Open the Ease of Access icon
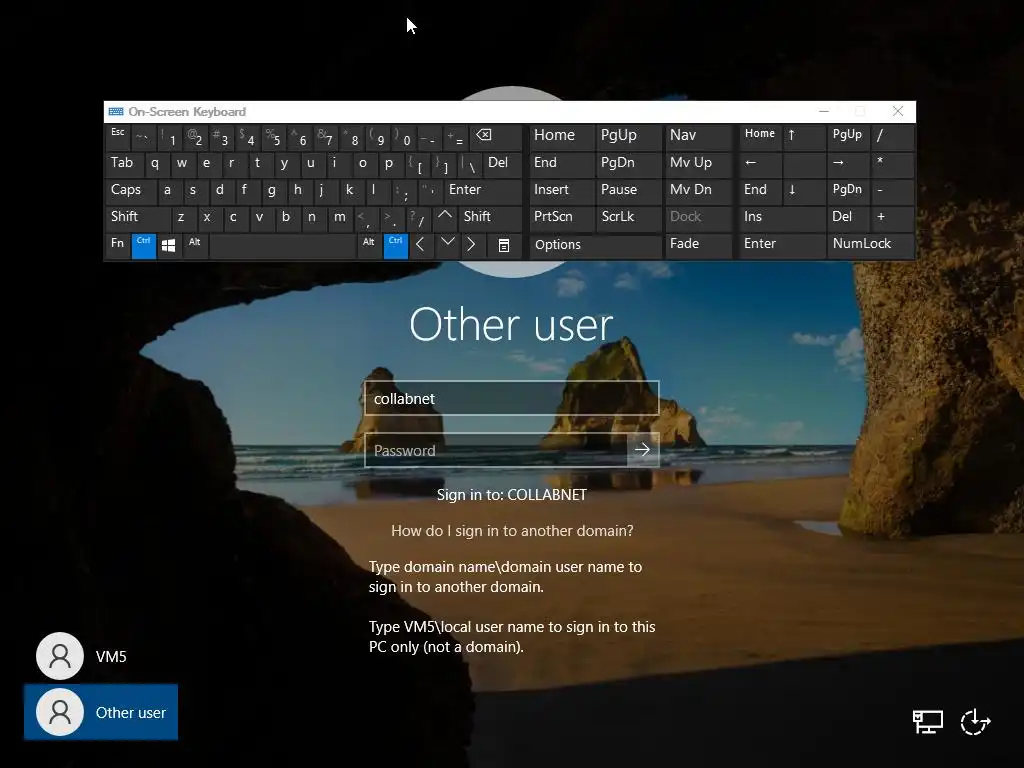1024x768 pixels. click(976, 722)
